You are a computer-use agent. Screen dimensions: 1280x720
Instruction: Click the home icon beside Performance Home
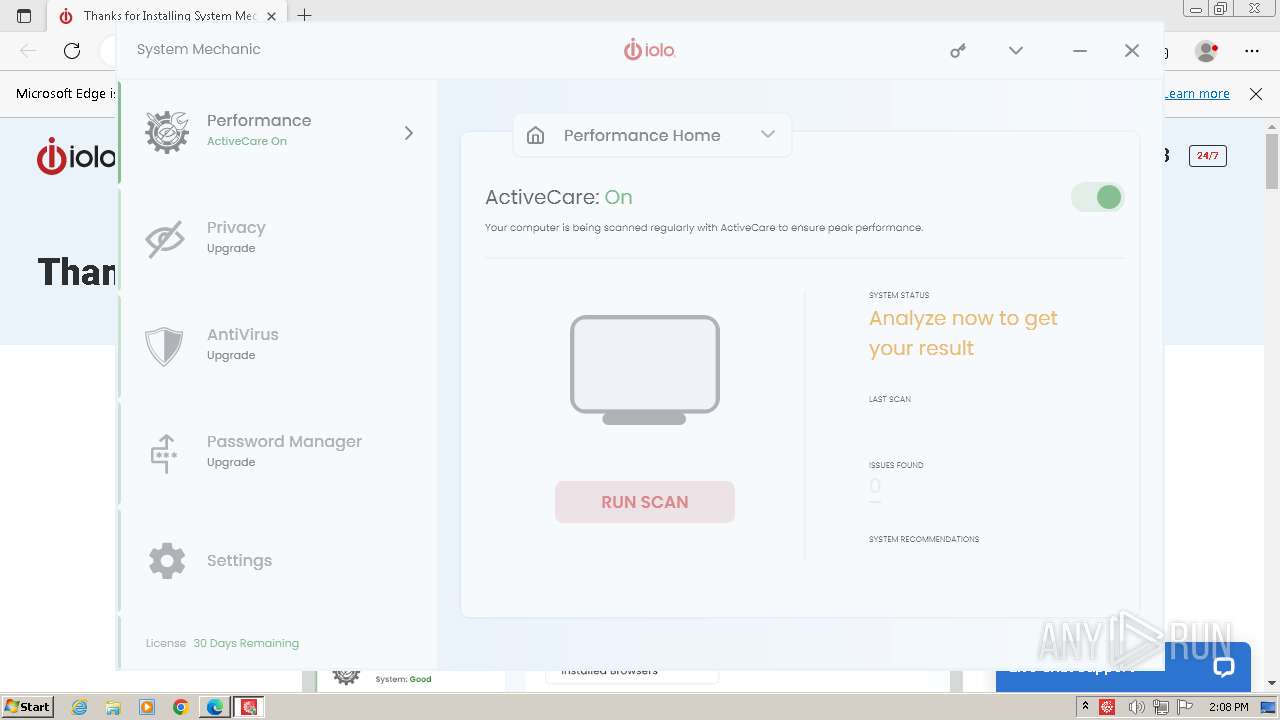(x=536, y=135)
